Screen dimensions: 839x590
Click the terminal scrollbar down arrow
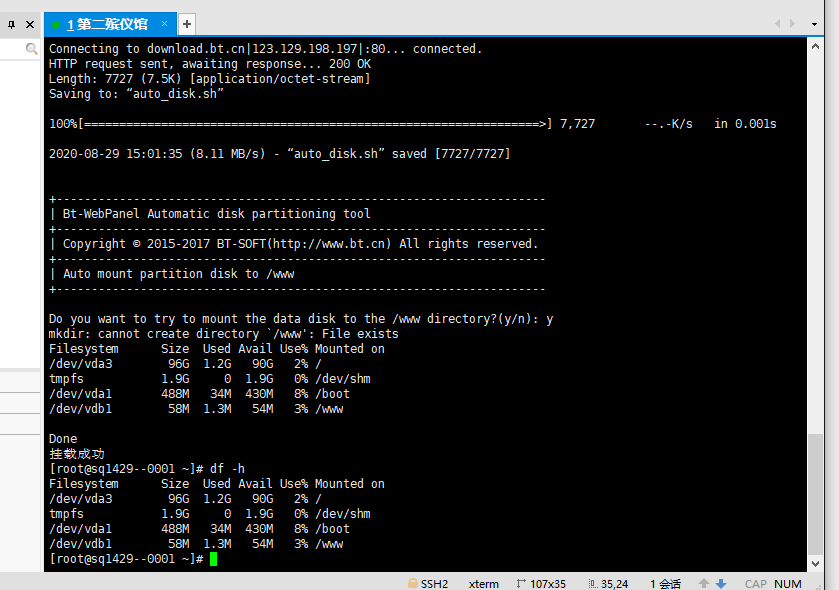point(815,564)
